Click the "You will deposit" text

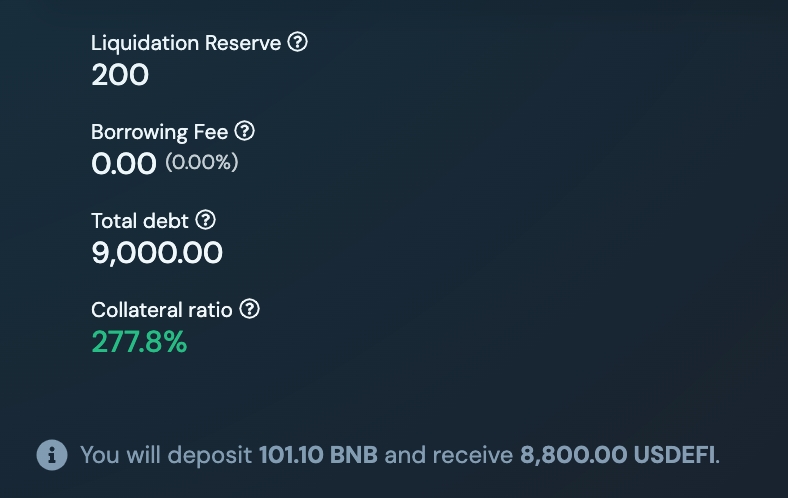[166, 456]
